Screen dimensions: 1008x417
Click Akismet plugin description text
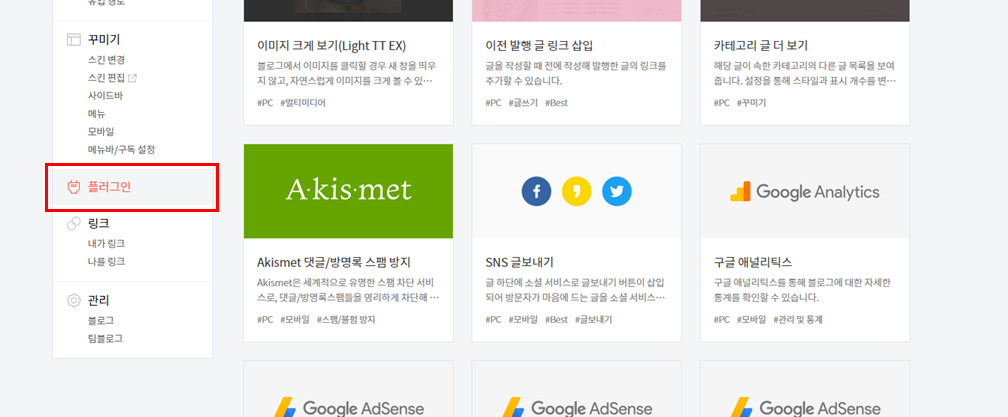click(x=348, y=290)
